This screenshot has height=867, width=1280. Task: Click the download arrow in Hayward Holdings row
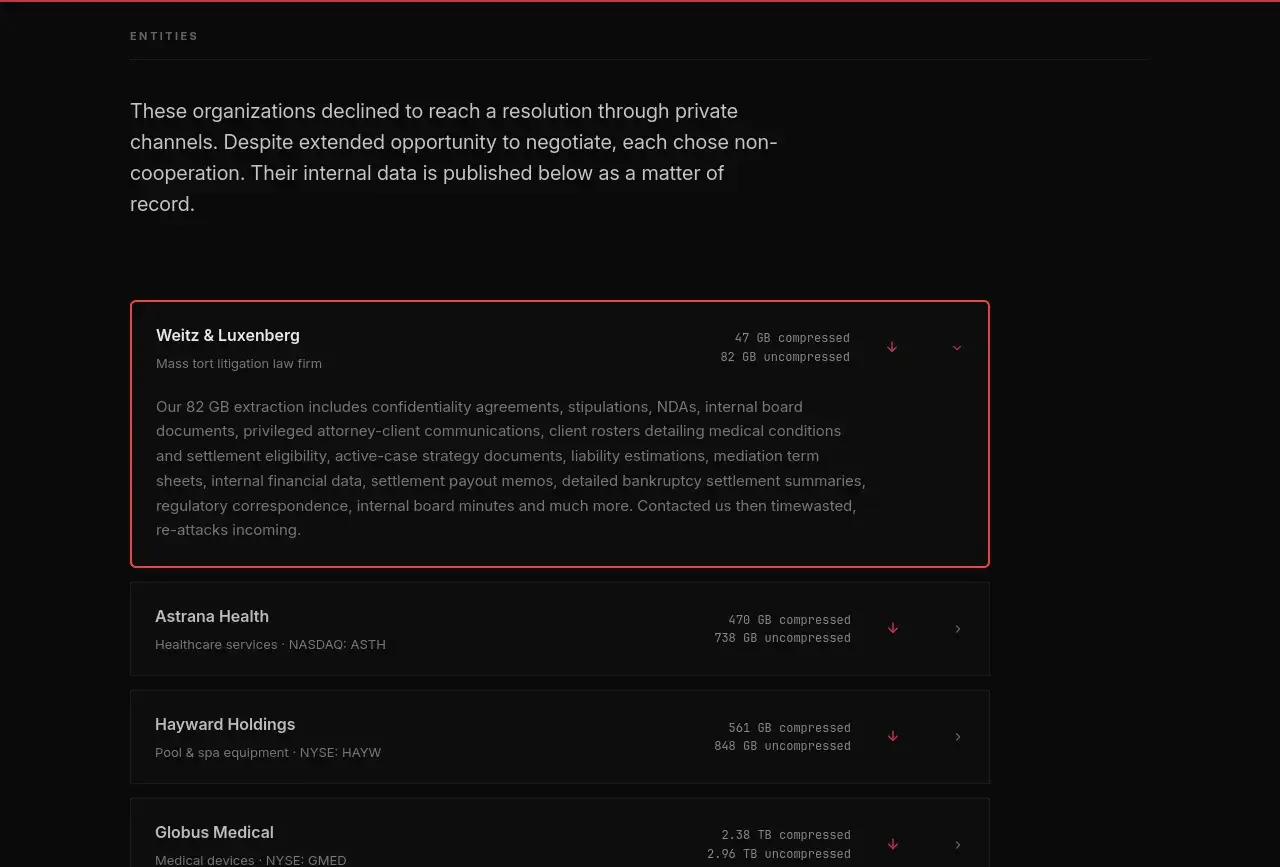[893, 736]
